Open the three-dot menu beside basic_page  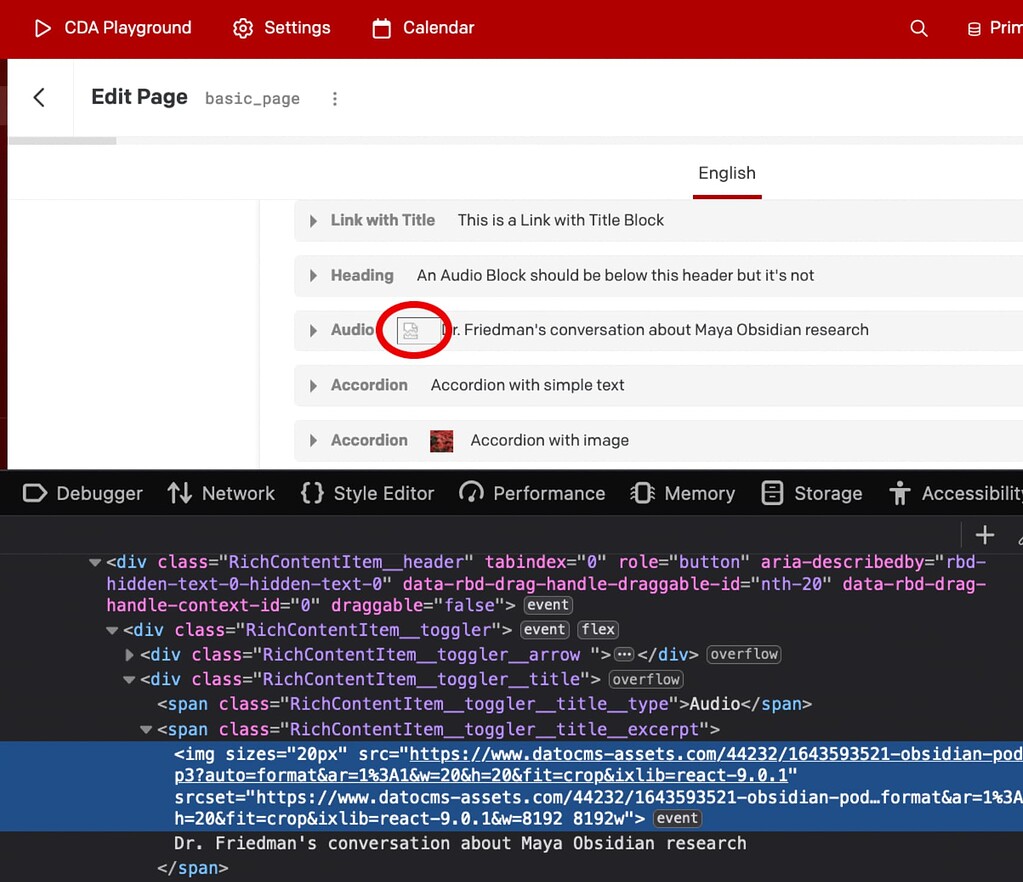[335, 98]
